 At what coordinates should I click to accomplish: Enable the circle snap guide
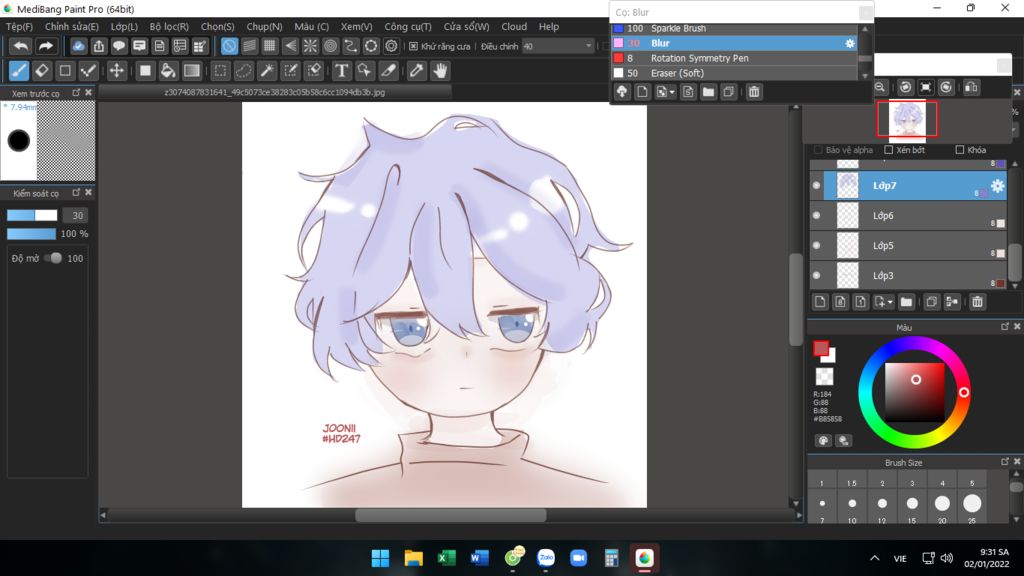pyautogui.click(x=330, y=46)
